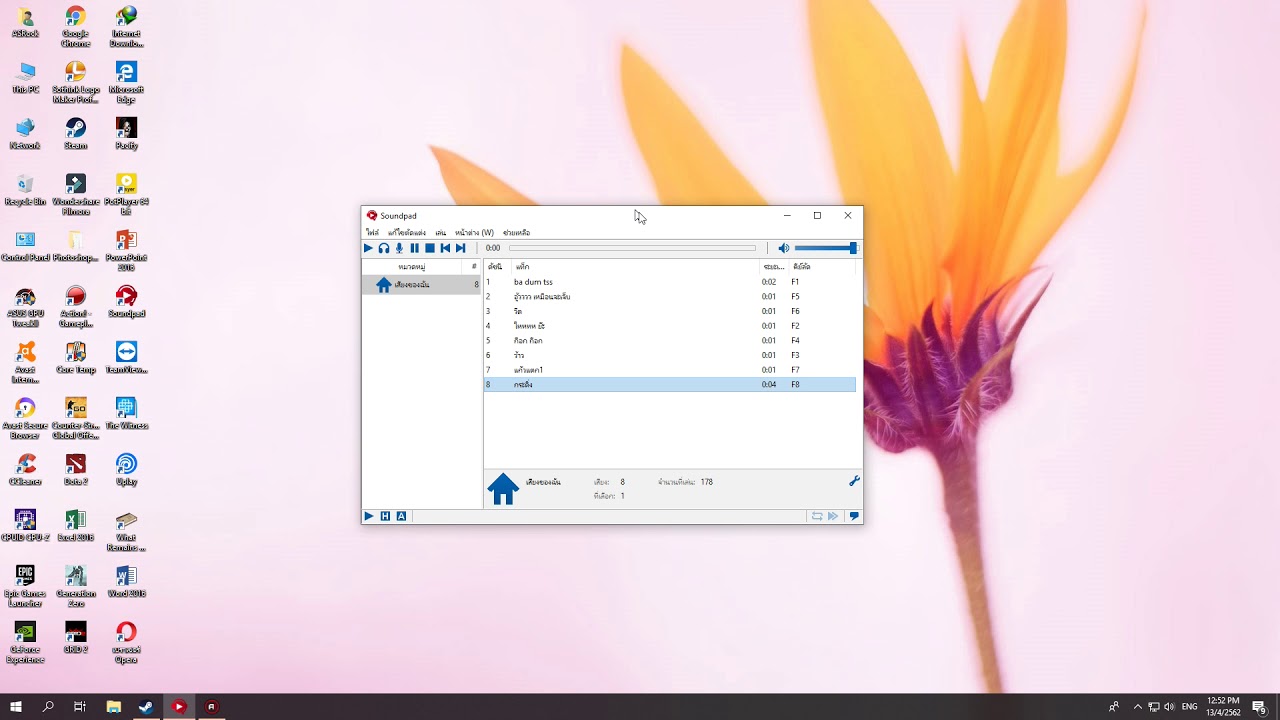
Task: Select the house category in the sidebar
Action: pos(421,285)
